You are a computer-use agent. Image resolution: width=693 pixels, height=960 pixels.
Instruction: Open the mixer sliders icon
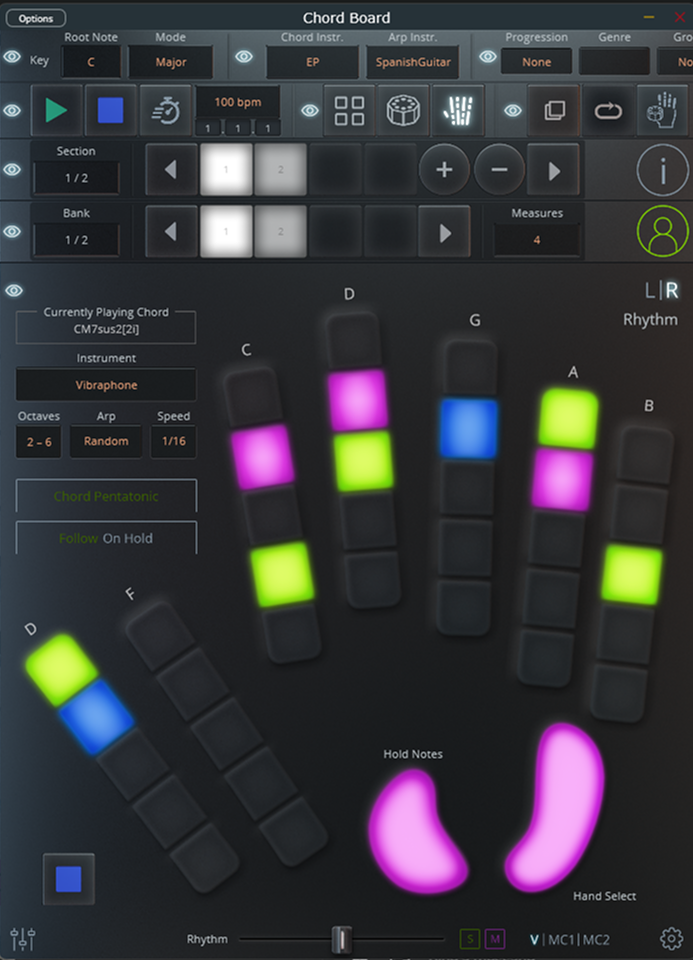(x=23, y=938)
